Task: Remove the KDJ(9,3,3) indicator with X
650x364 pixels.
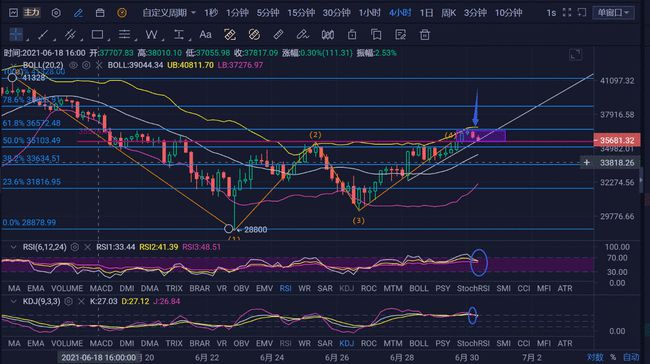Action: (81, 301)
